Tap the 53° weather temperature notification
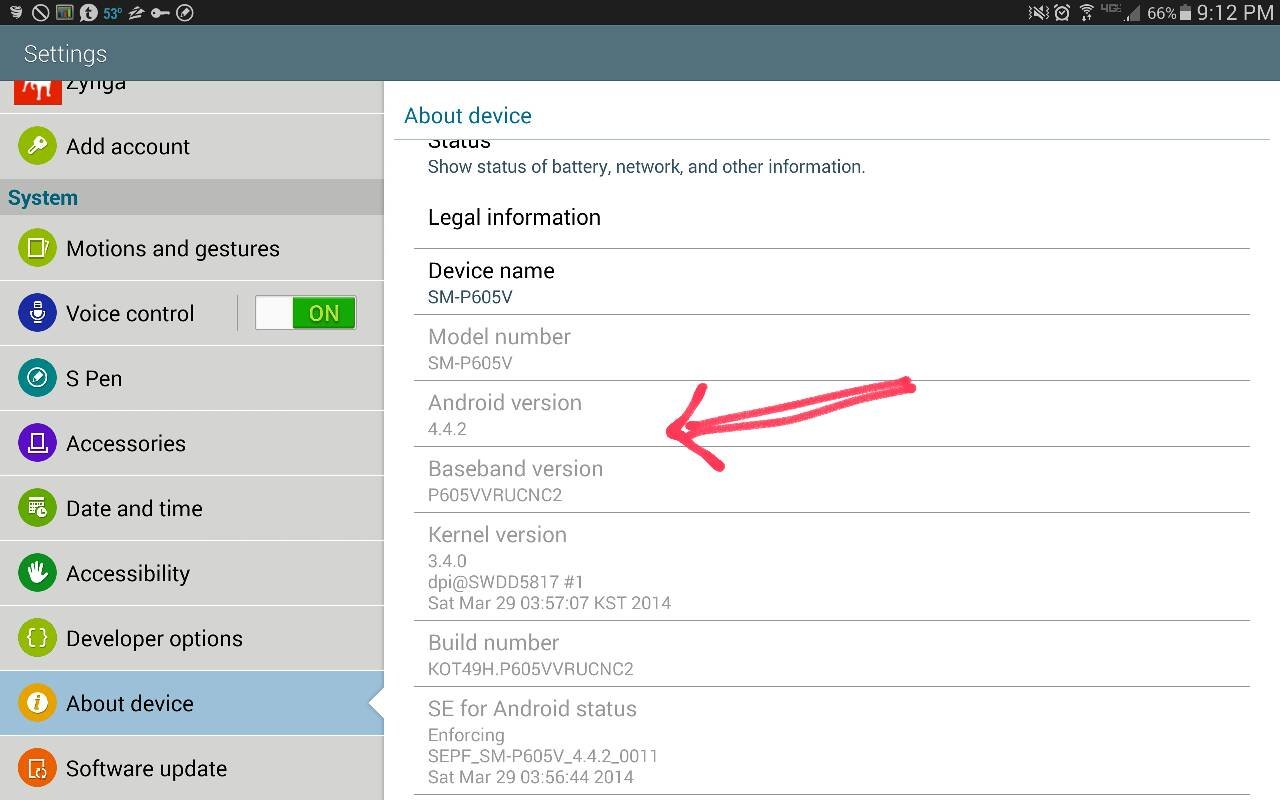1280x800 pixels. tap(112, 13)
